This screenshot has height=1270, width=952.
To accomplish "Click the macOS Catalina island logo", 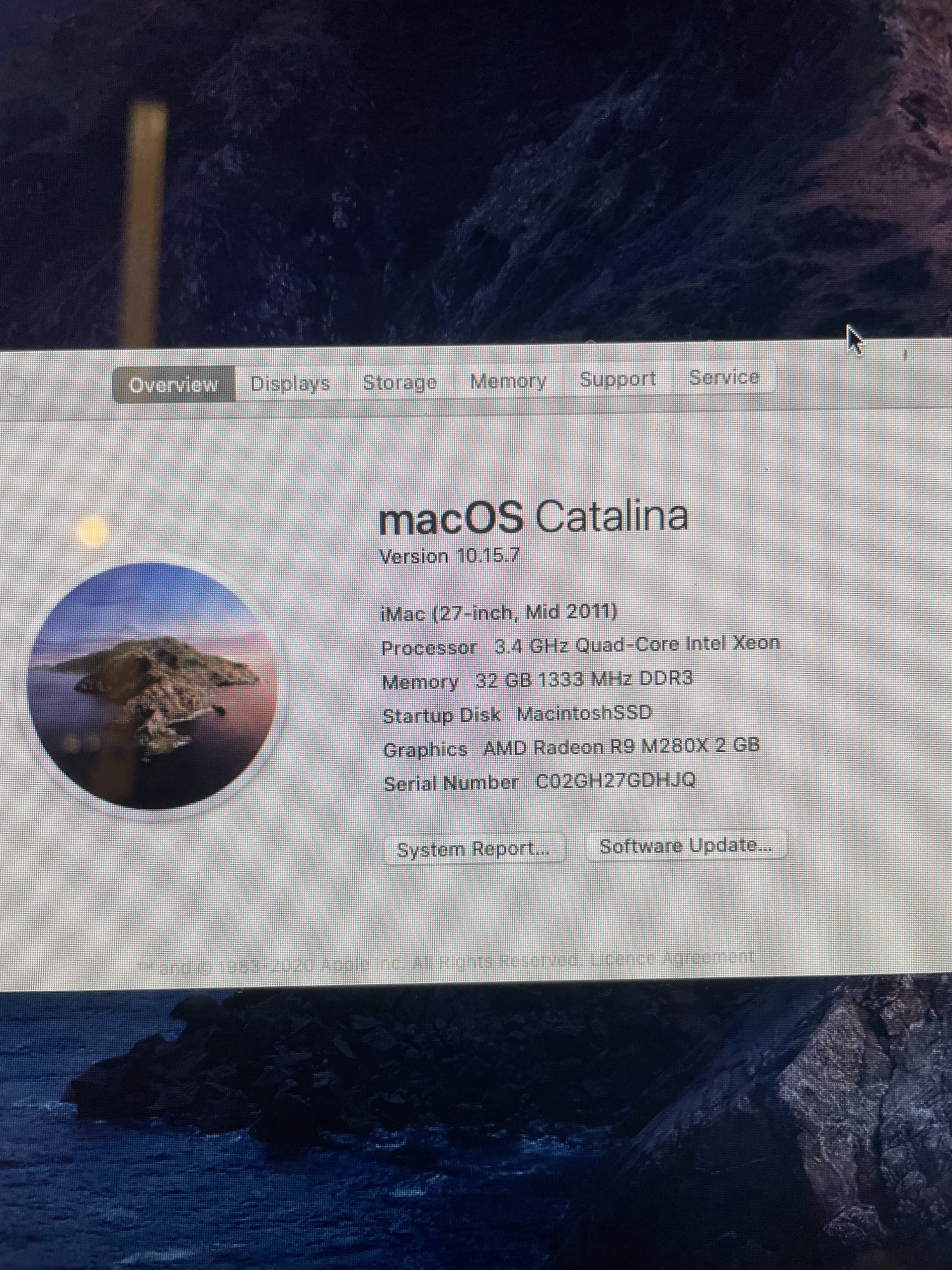I will tap(152, 686).
